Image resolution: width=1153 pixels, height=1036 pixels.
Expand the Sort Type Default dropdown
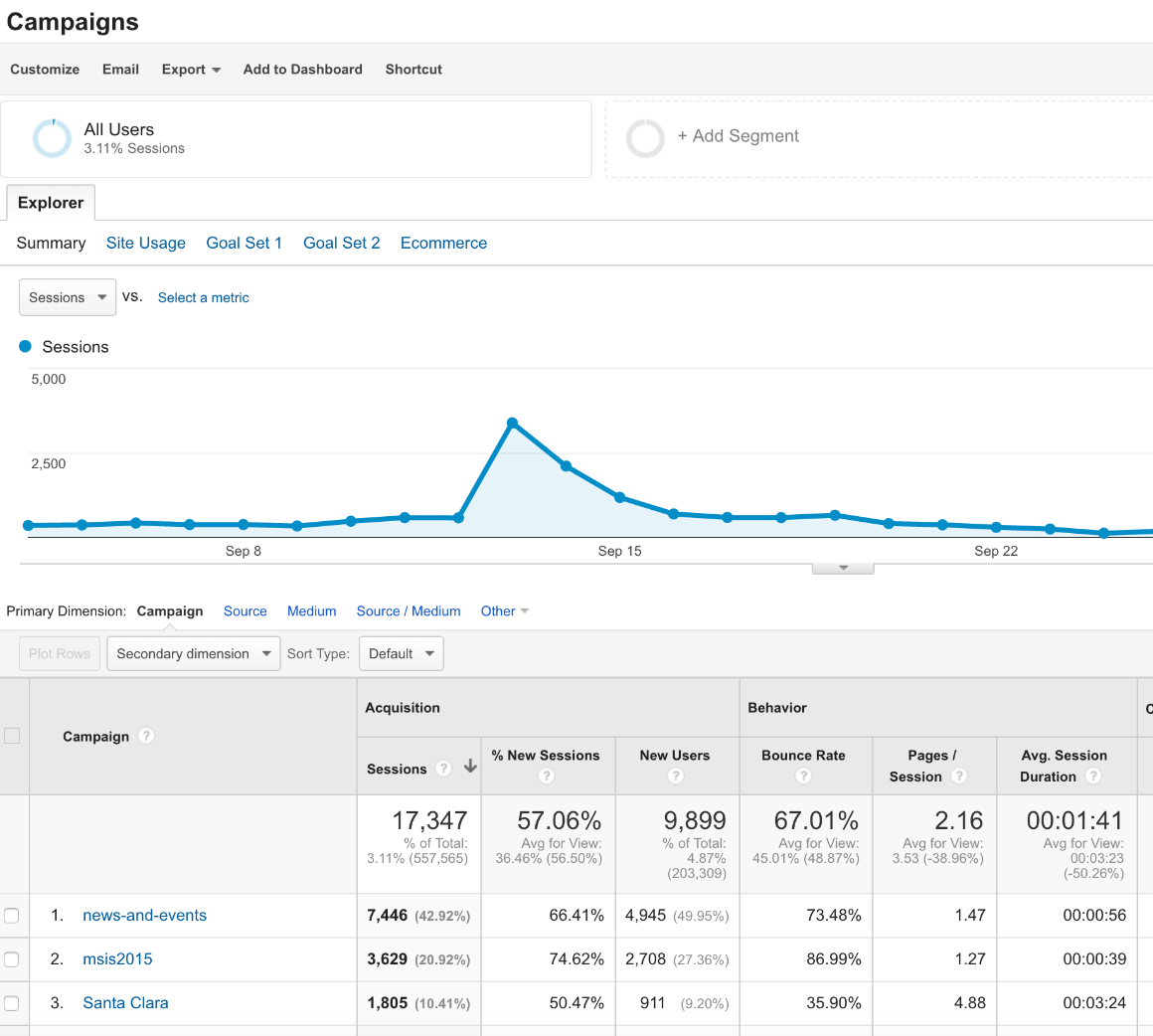401,654
